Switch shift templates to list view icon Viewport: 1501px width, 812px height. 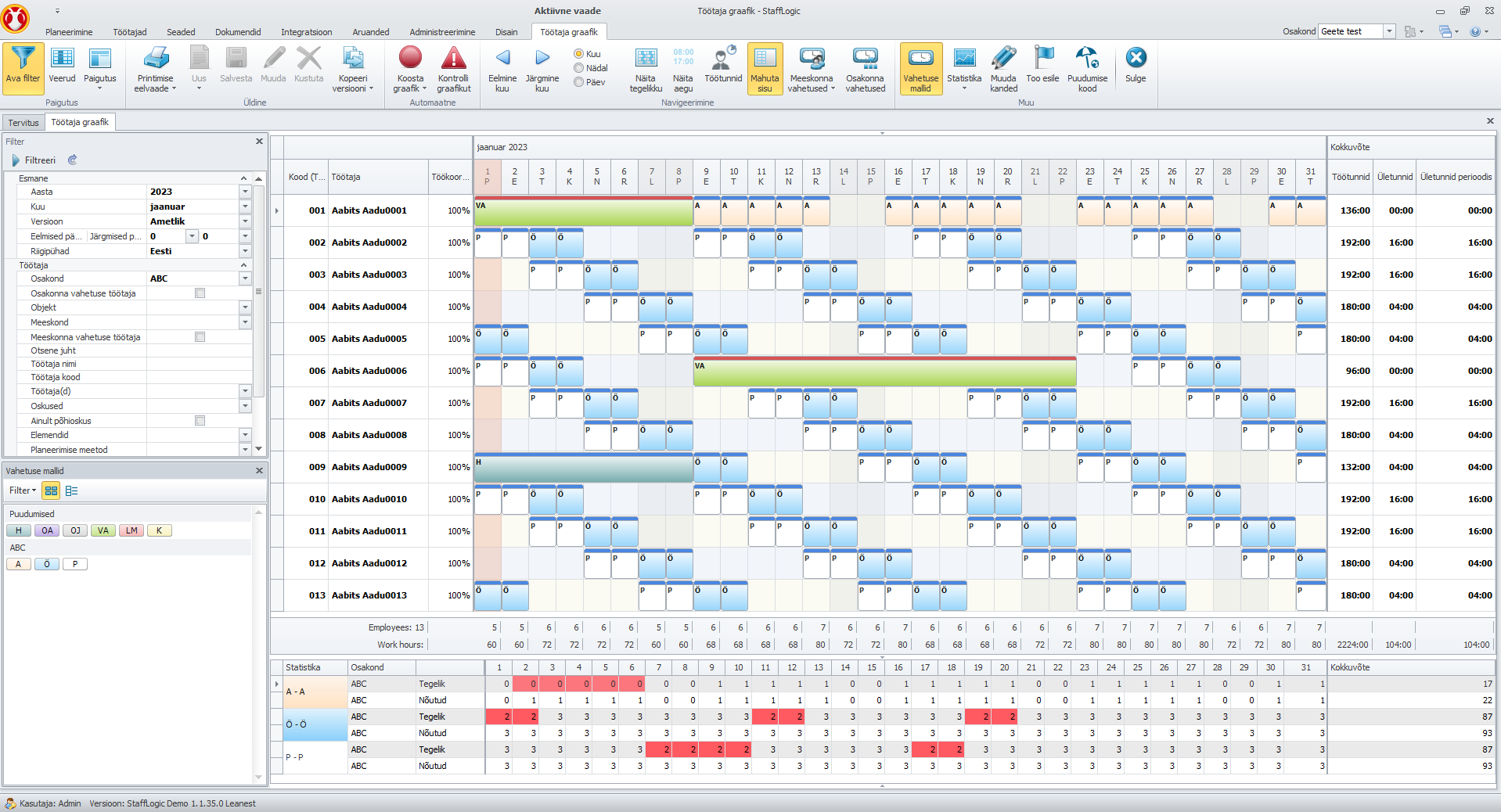click(72, 490)
